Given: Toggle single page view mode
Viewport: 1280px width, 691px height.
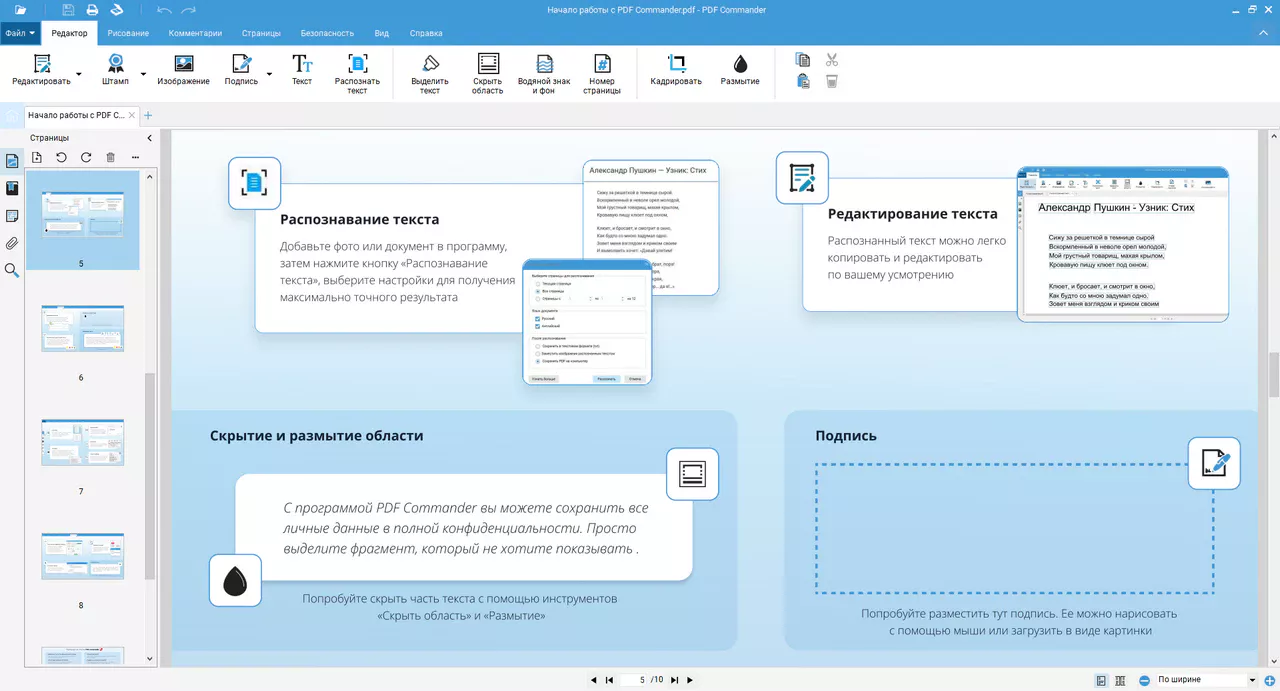Looking at the screenshot, I should (1101, 680).
